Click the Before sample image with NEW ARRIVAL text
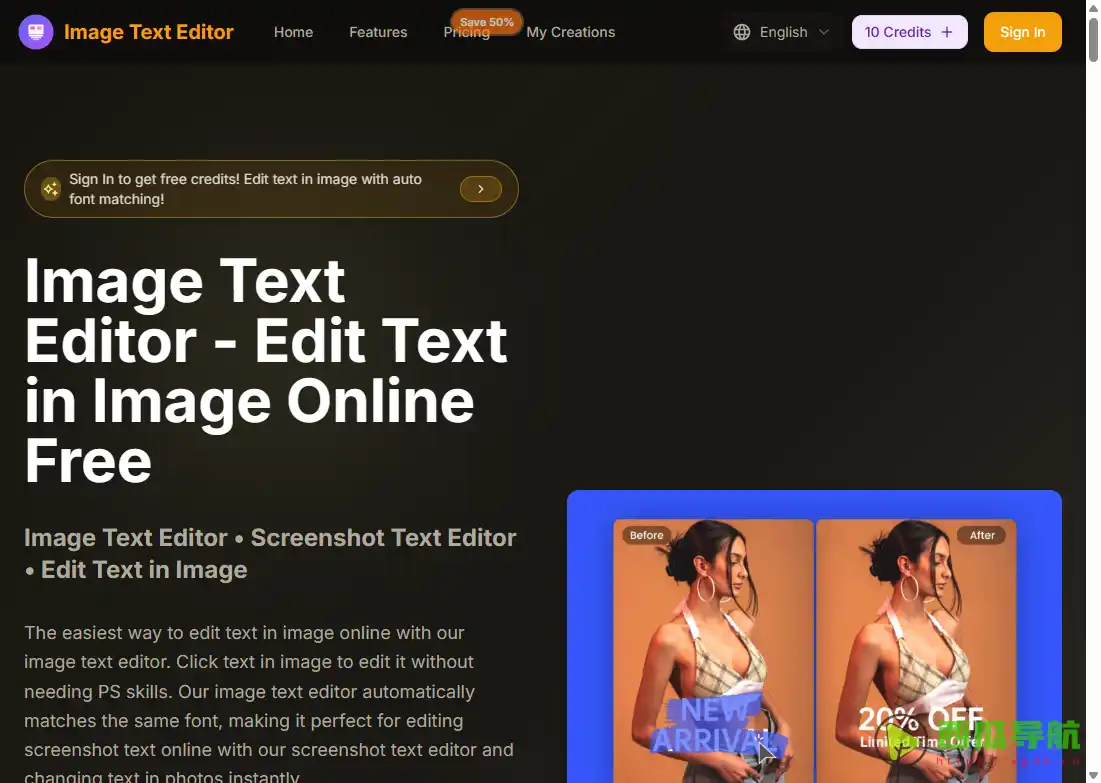 coord(713,650)
